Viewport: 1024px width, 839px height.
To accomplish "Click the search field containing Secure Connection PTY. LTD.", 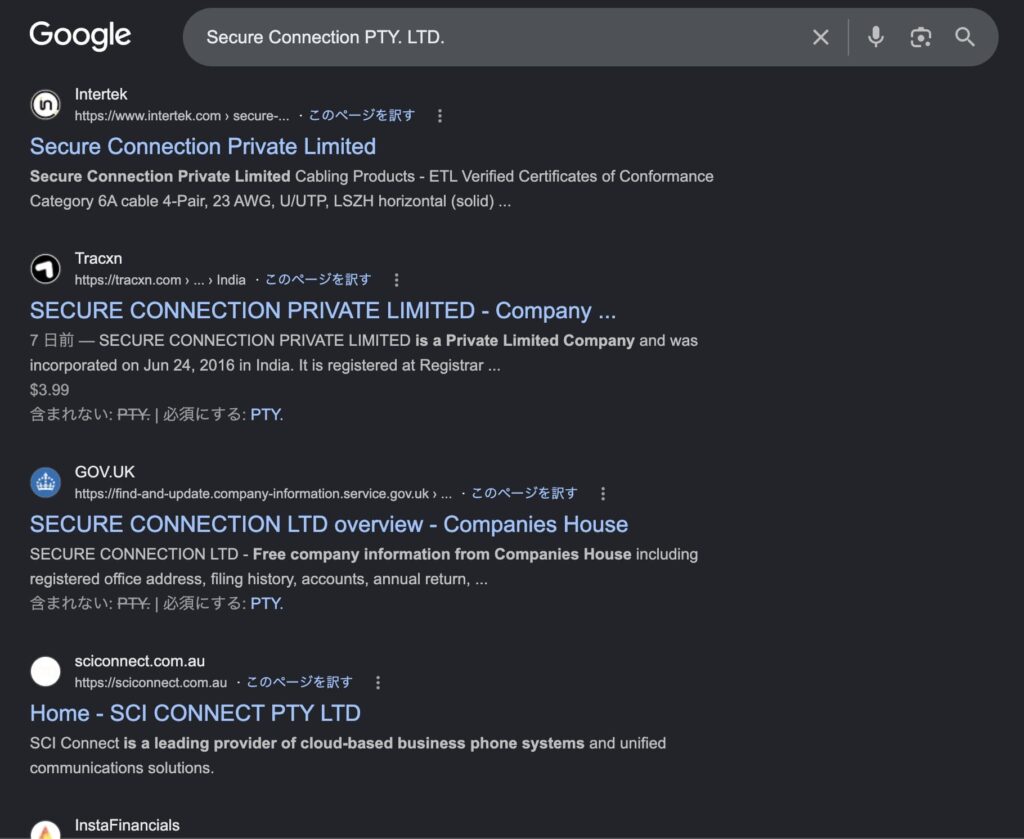I will pyautogui.click(x=496, y=37).
